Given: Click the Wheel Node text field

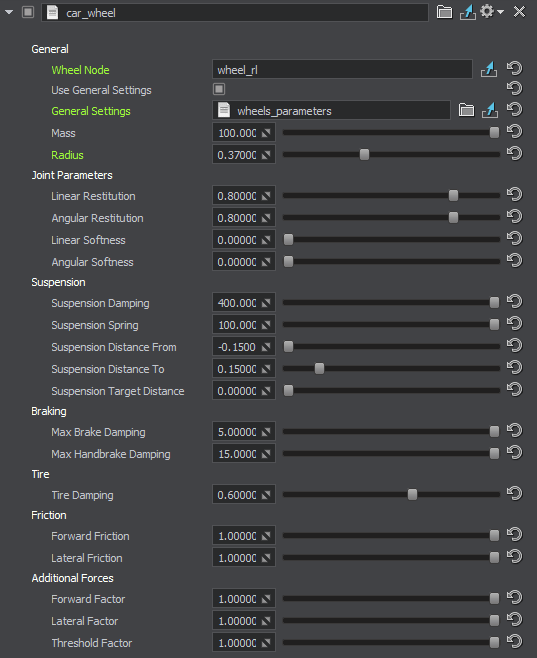Looking at the screenshot, I should point(342,69).
